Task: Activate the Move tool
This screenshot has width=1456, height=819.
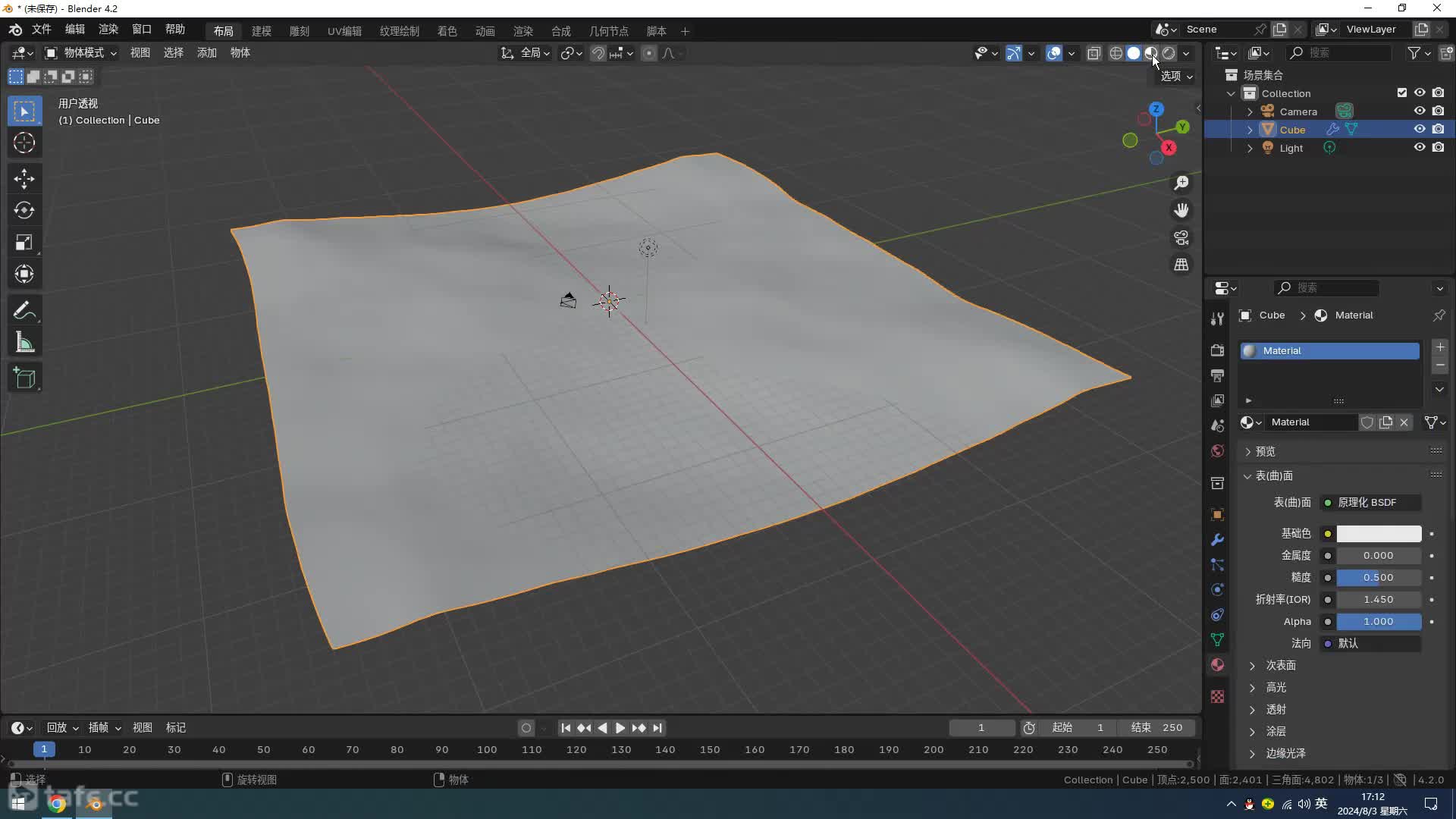Action: (x=24, y=179)
